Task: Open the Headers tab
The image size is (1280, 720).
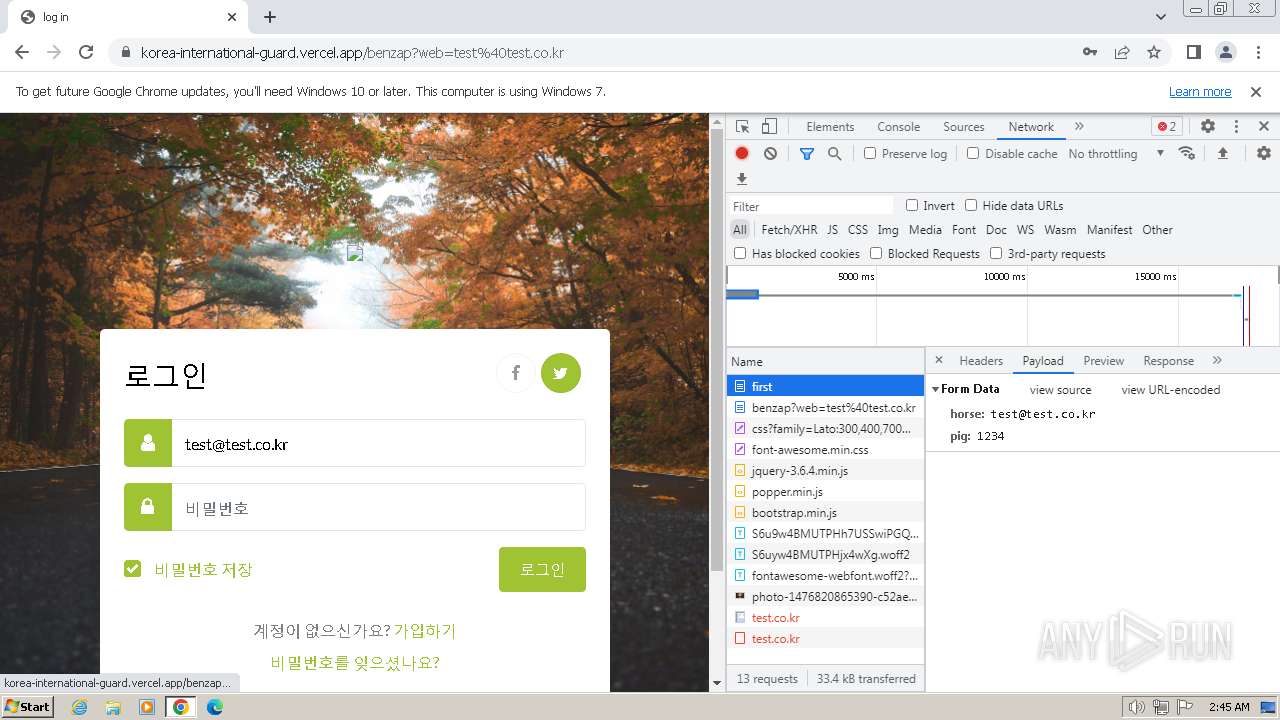Action: pyautogui.click(x=981, y=360)
